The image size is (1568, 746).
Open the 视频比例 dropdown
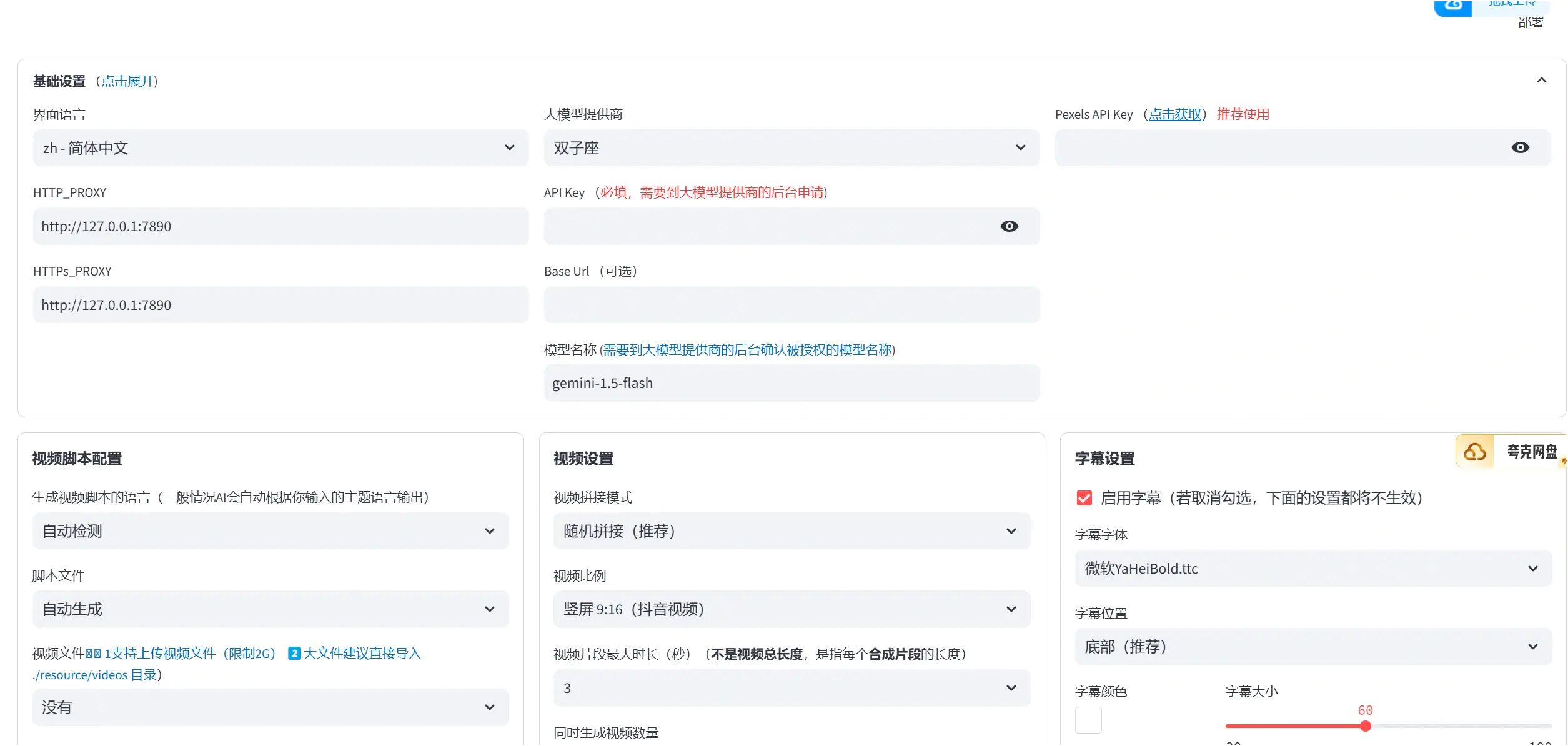pyautogui.click(x=1011, y=609)
